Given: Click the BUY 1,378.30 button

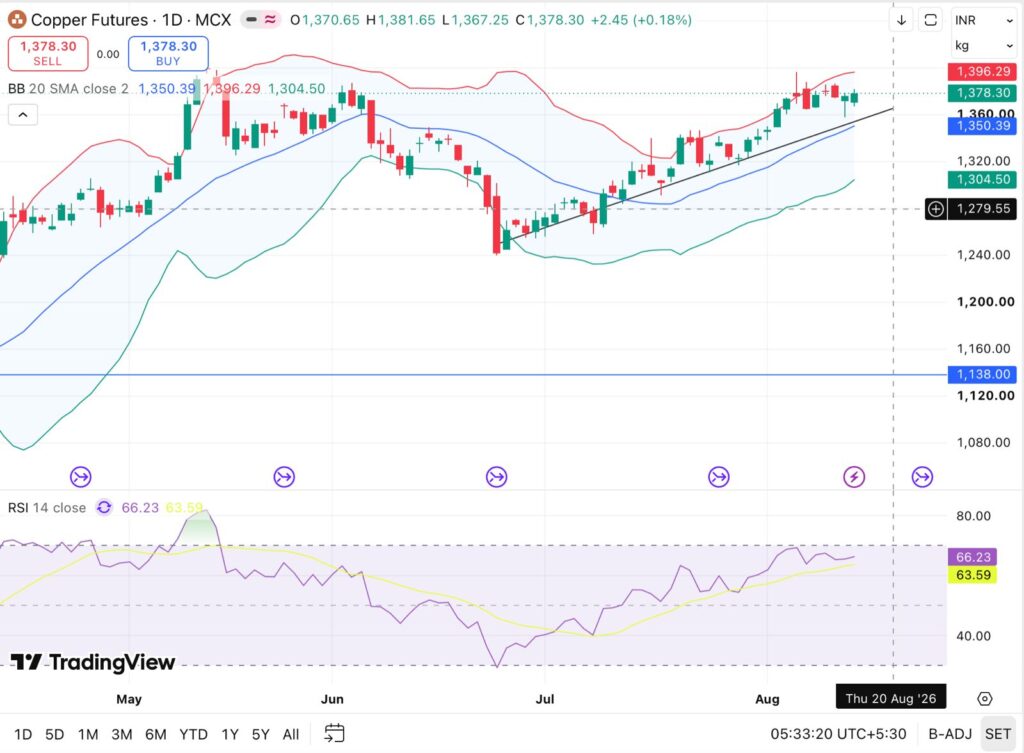Looking at the screenshot, I should pos(168,54).
